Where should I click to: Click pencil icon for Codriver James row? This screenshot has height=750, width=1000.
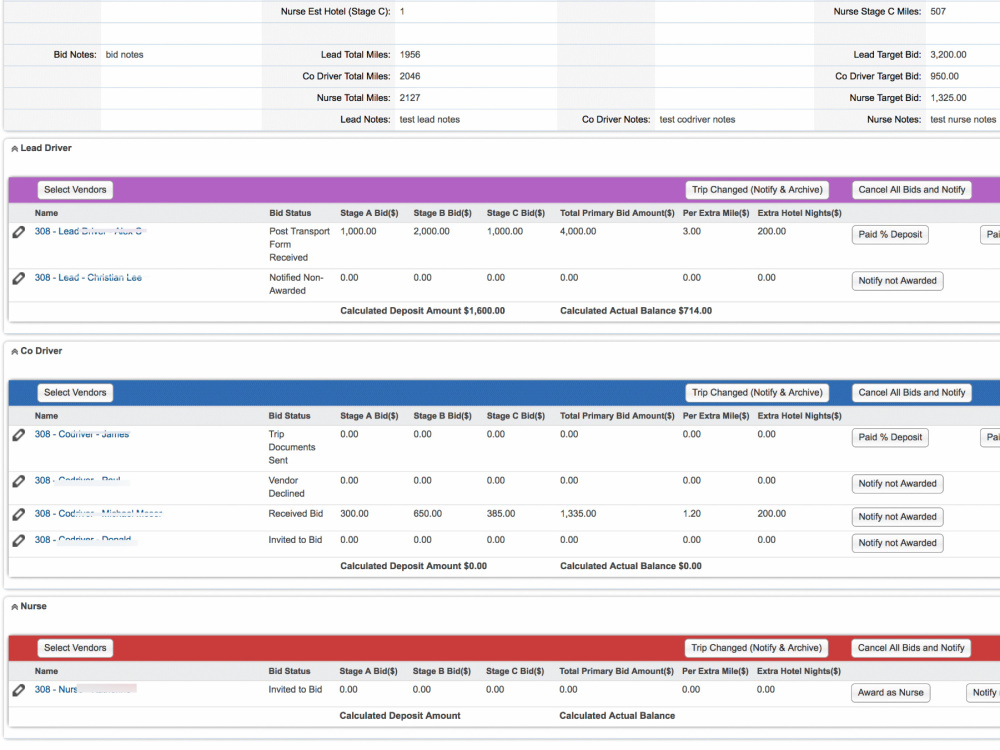(x=19, y=435)
